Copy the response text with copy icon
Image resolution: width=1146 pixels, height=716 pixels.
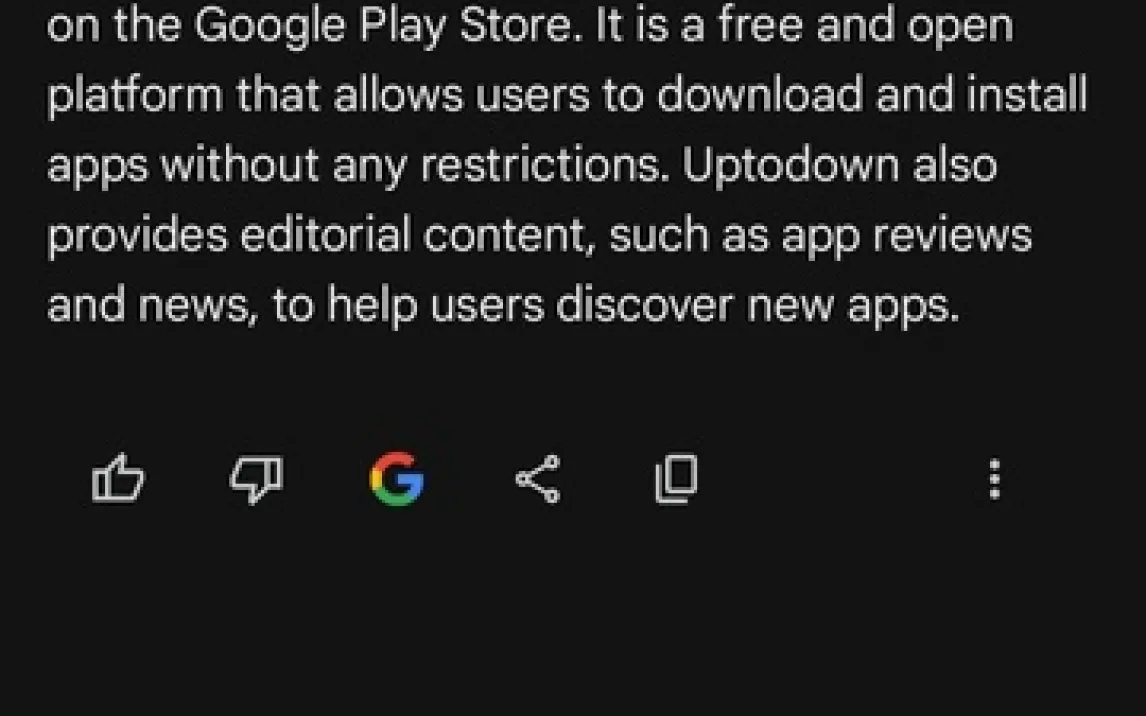pos(677,479)
